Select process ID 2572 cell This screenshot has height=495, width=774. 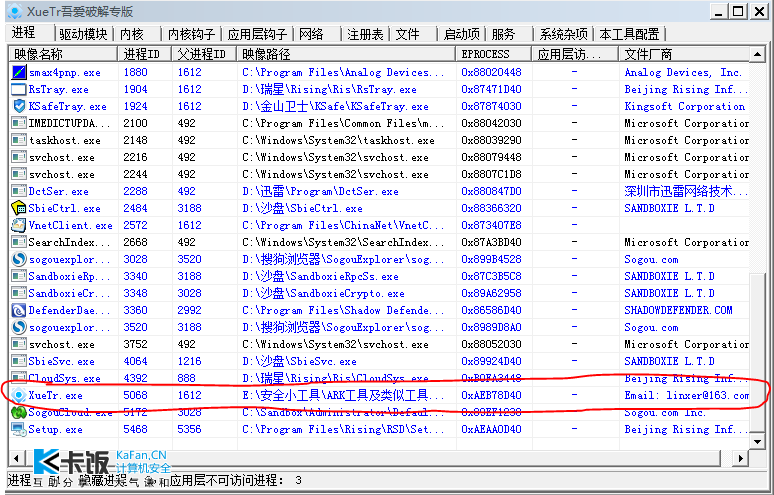point(135,226)
